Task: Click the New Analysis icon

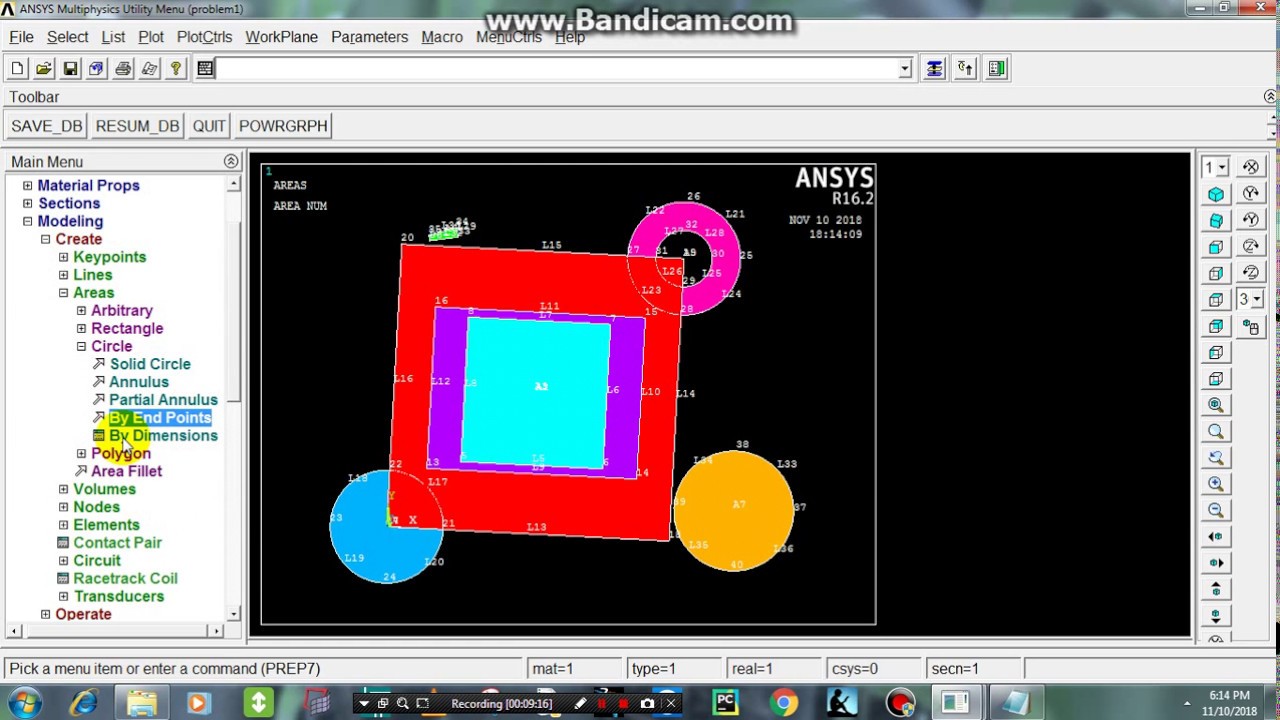Action: point(17,68)
